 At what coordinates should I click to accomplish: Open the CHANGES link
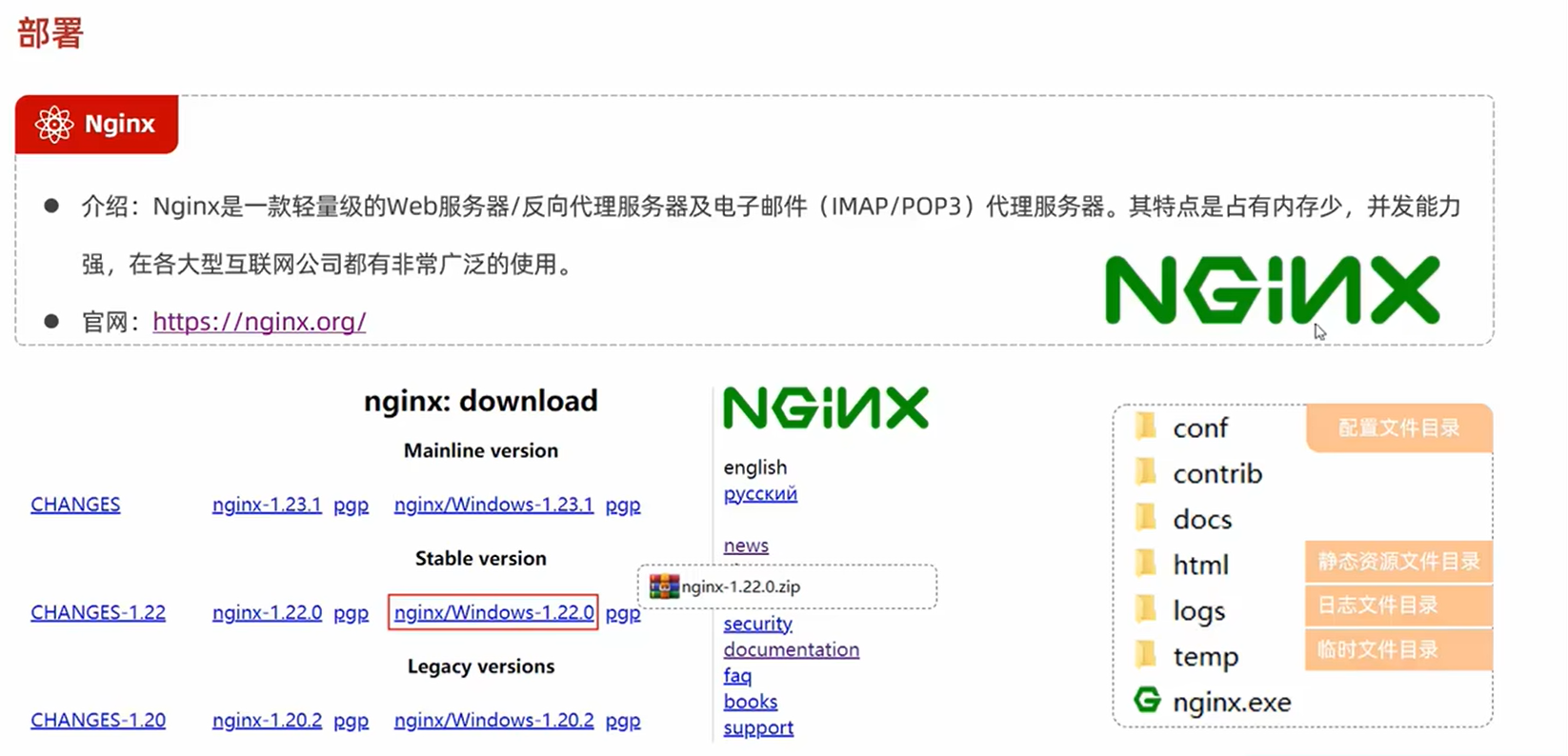coord(75,505)
